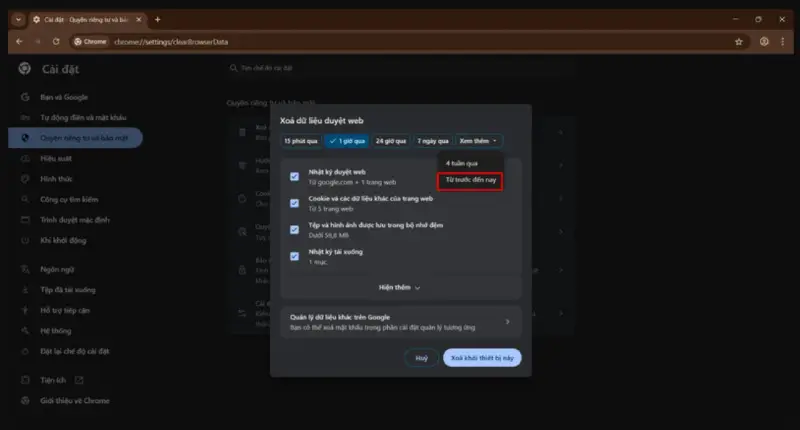Open Giới thiệu về Chrome page
The height and width of the screenshot is (430, 800).
click(x=75, y=400)
